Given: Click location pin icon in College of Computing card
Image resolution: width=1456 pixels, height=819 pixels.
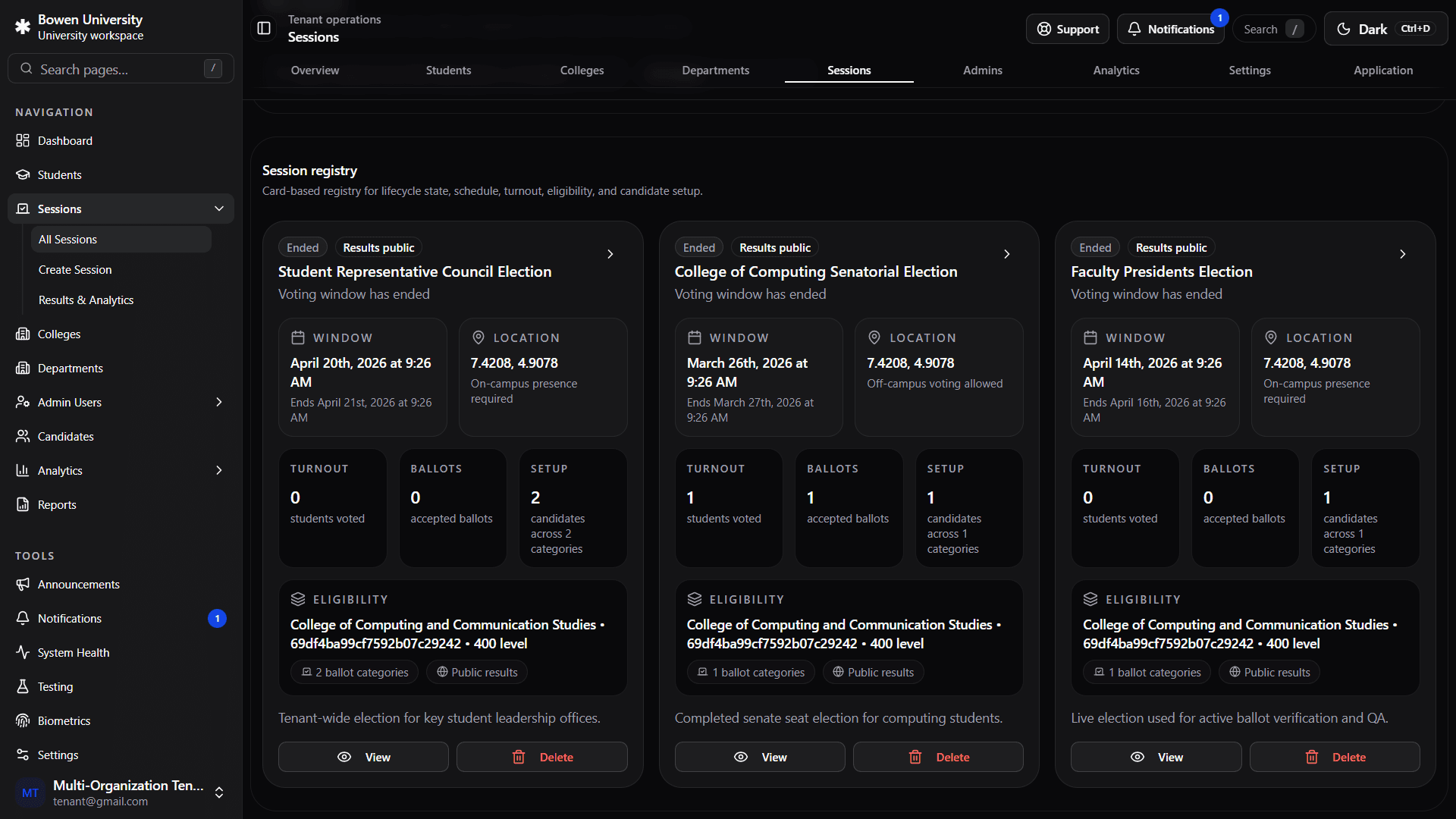Looking at the screenshot, I should [x=874, y=337].
